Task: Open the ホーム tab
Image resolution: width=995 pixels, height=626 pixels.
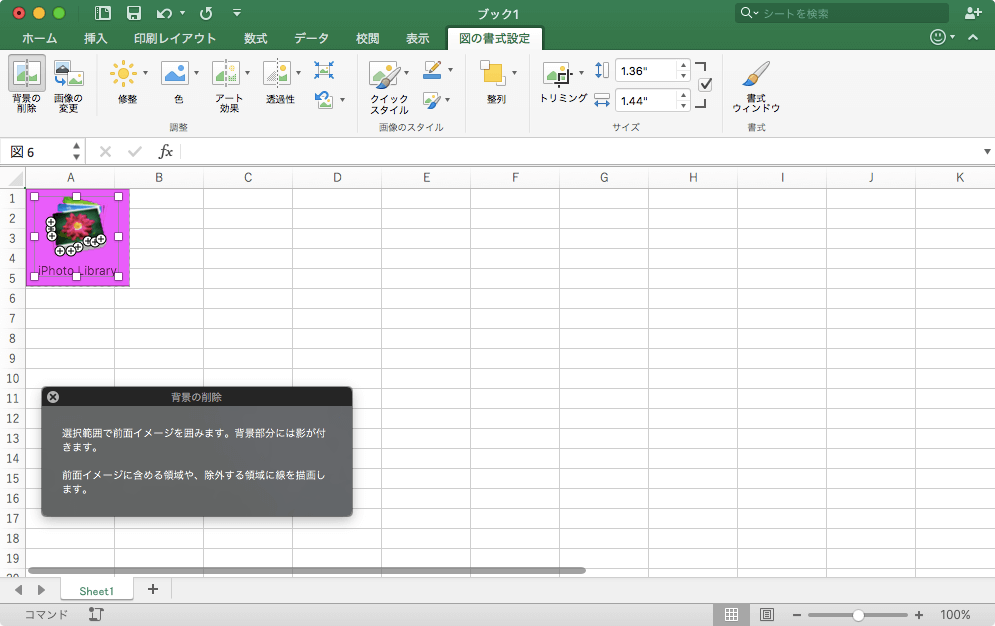Action: point(39,39)
